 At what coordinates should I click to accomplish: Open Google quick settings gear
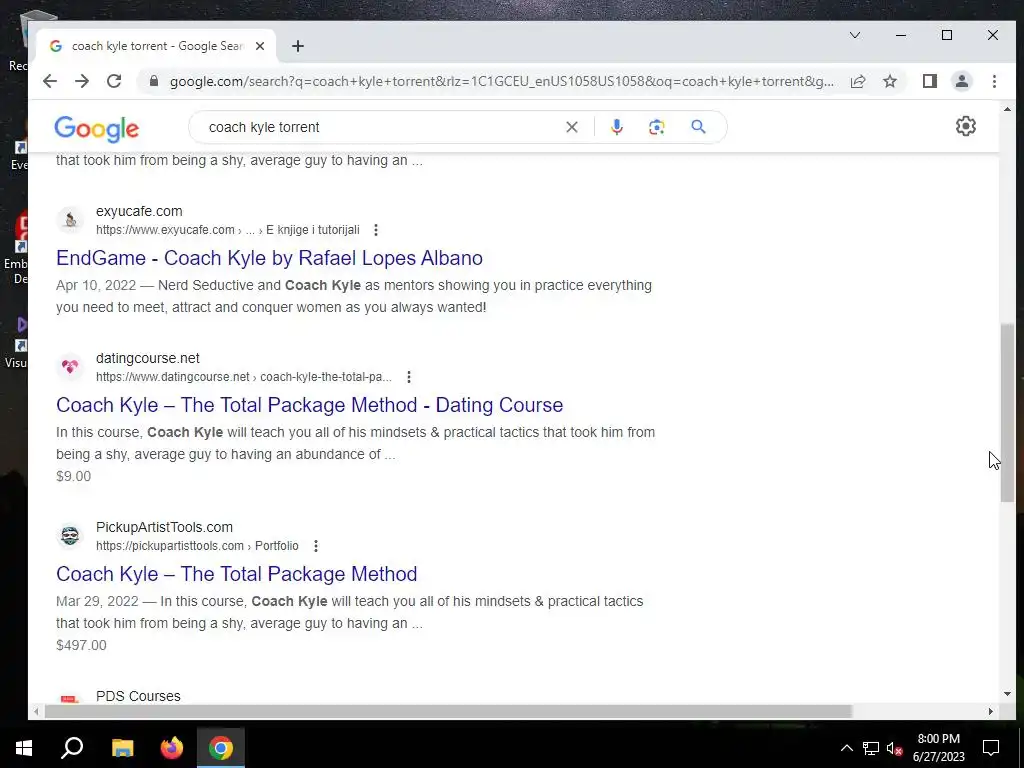point(965,126)
